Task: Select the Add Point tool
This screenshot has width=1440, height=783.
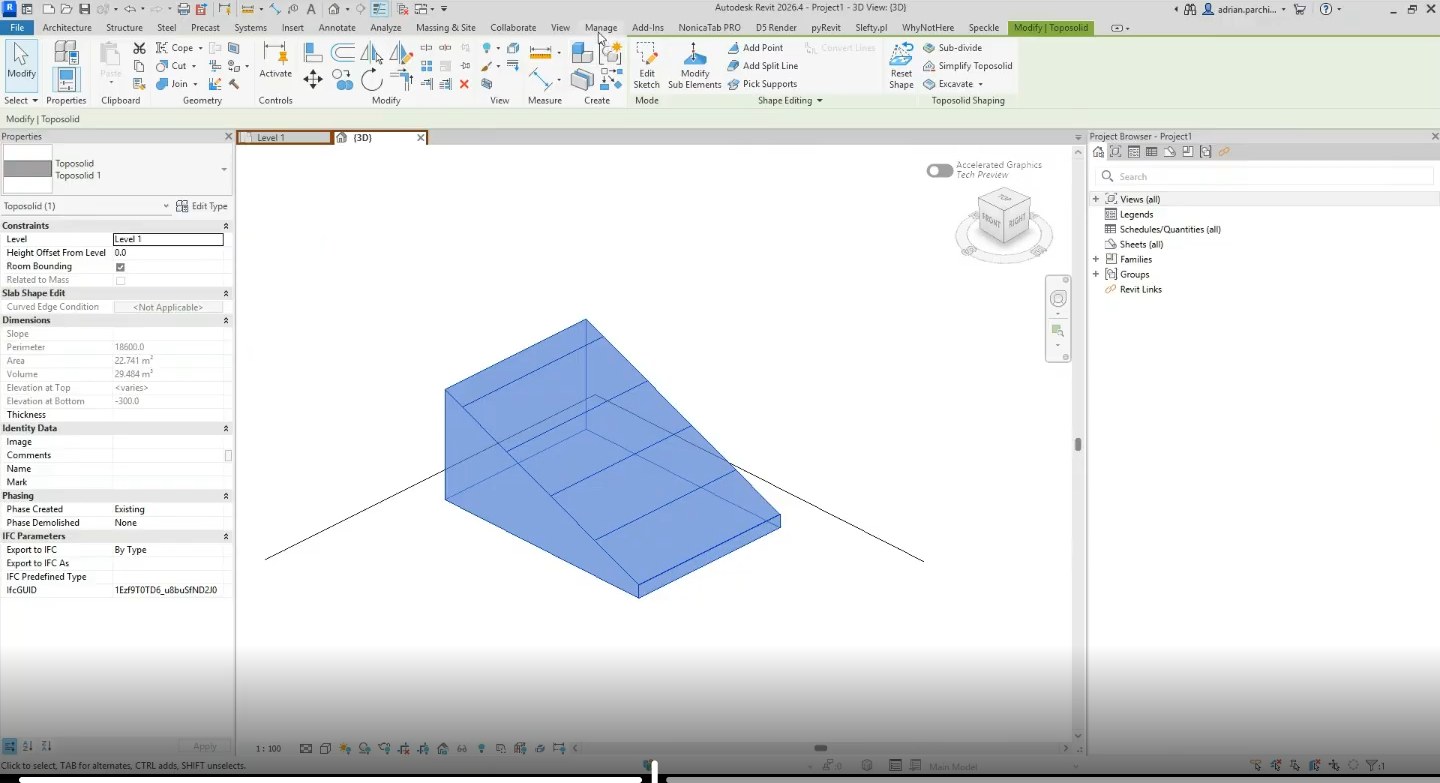Action: (x=755, y=48)
